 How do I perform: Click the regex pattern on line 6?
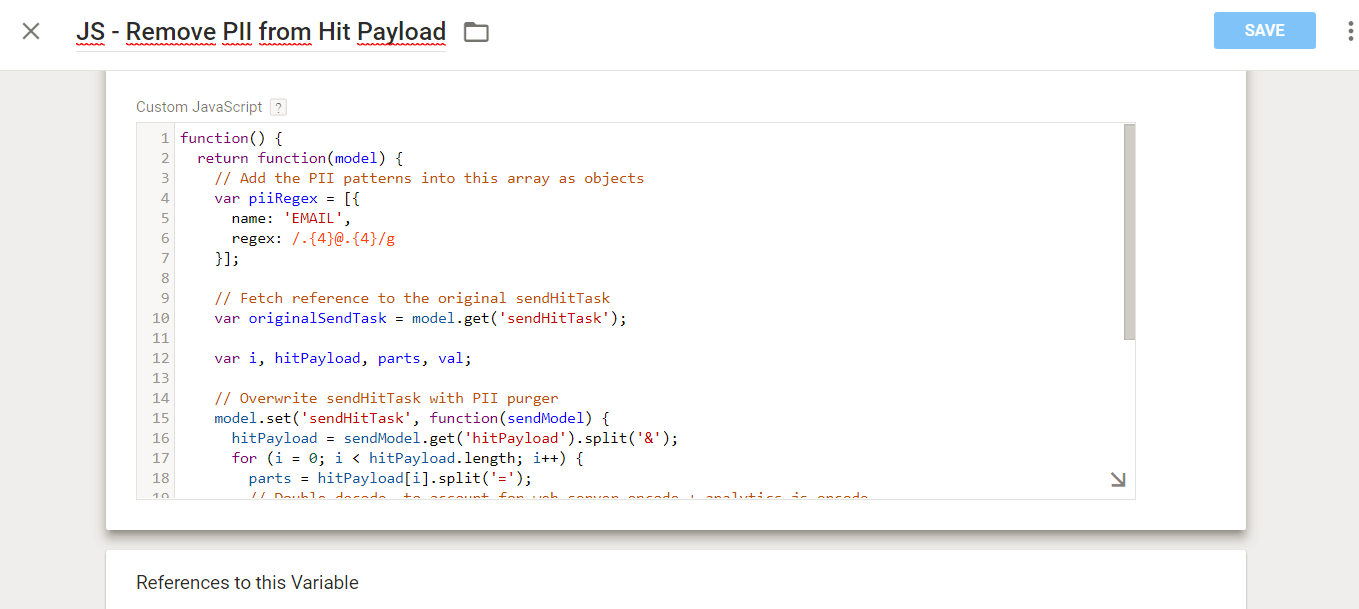[x=343, y=238]
